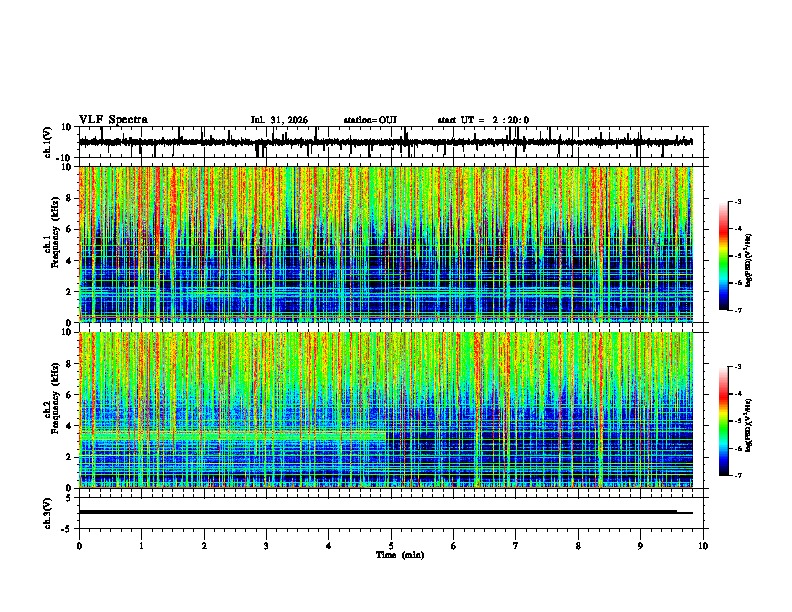Click inside the ch.1 spectrogram panel
The image size is (792, 612).
coord(385,244)
